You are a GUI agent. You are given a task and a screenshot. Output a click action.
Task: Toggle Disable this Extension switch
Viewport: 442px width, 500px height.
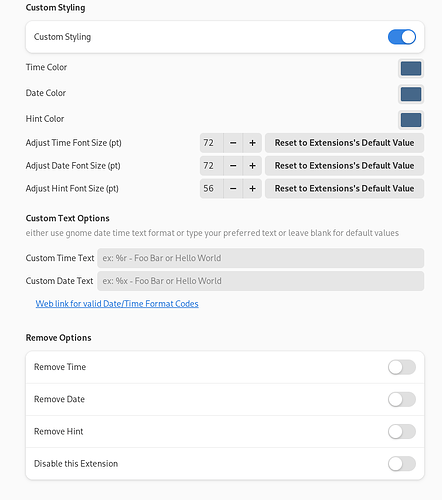(x=402, y=464)
